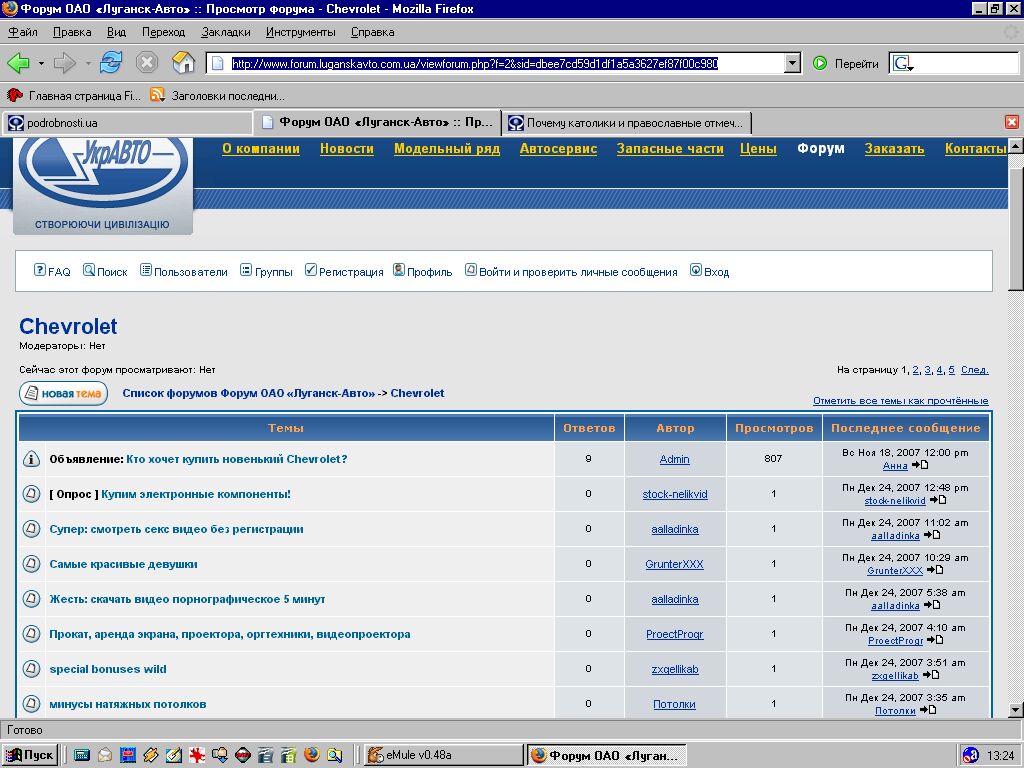Image resolution: width=1024 pixels, height=768 pixels.
Task: Open the back button history dropdown
Action: [41, 63]
